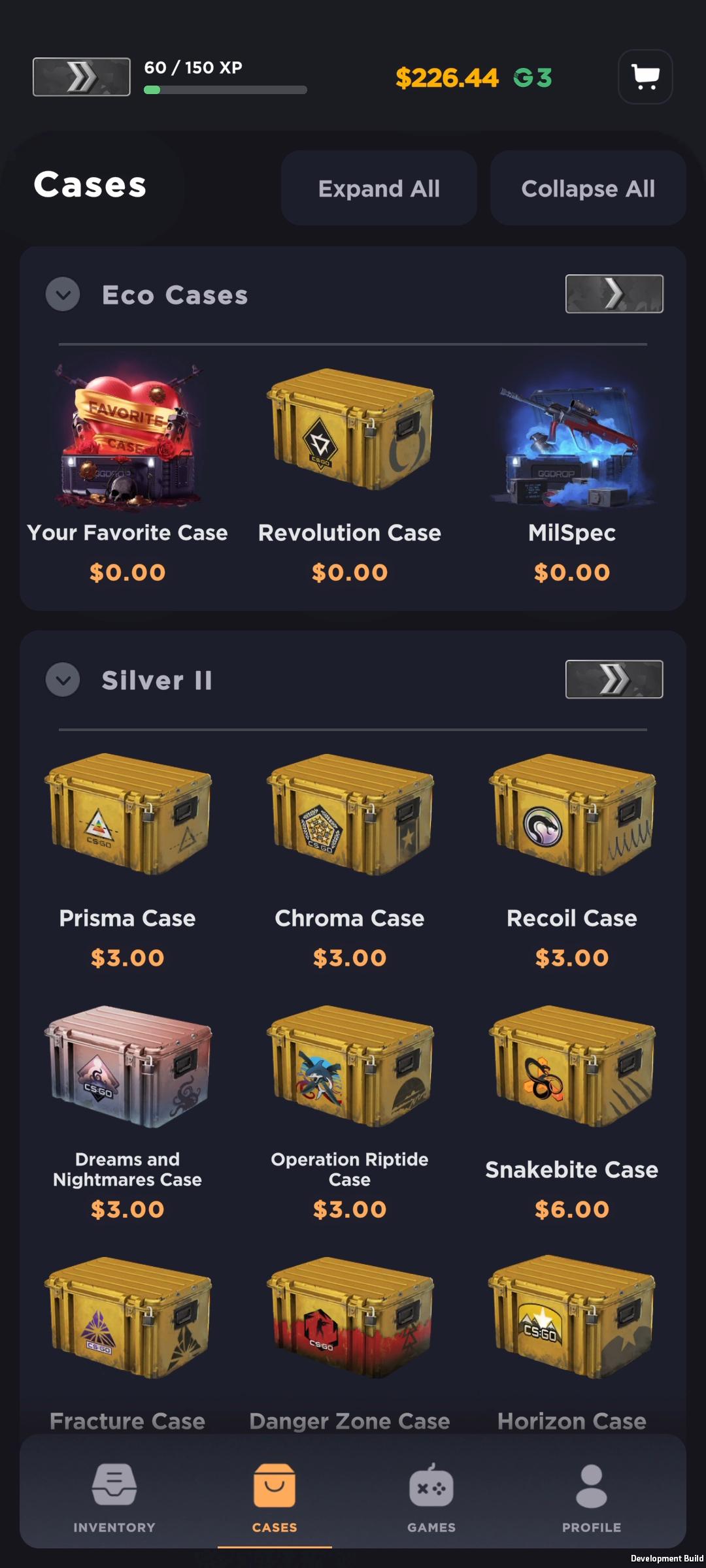Click the XP progress bar
Screen dimensions: 706x1568
[226, 90]
